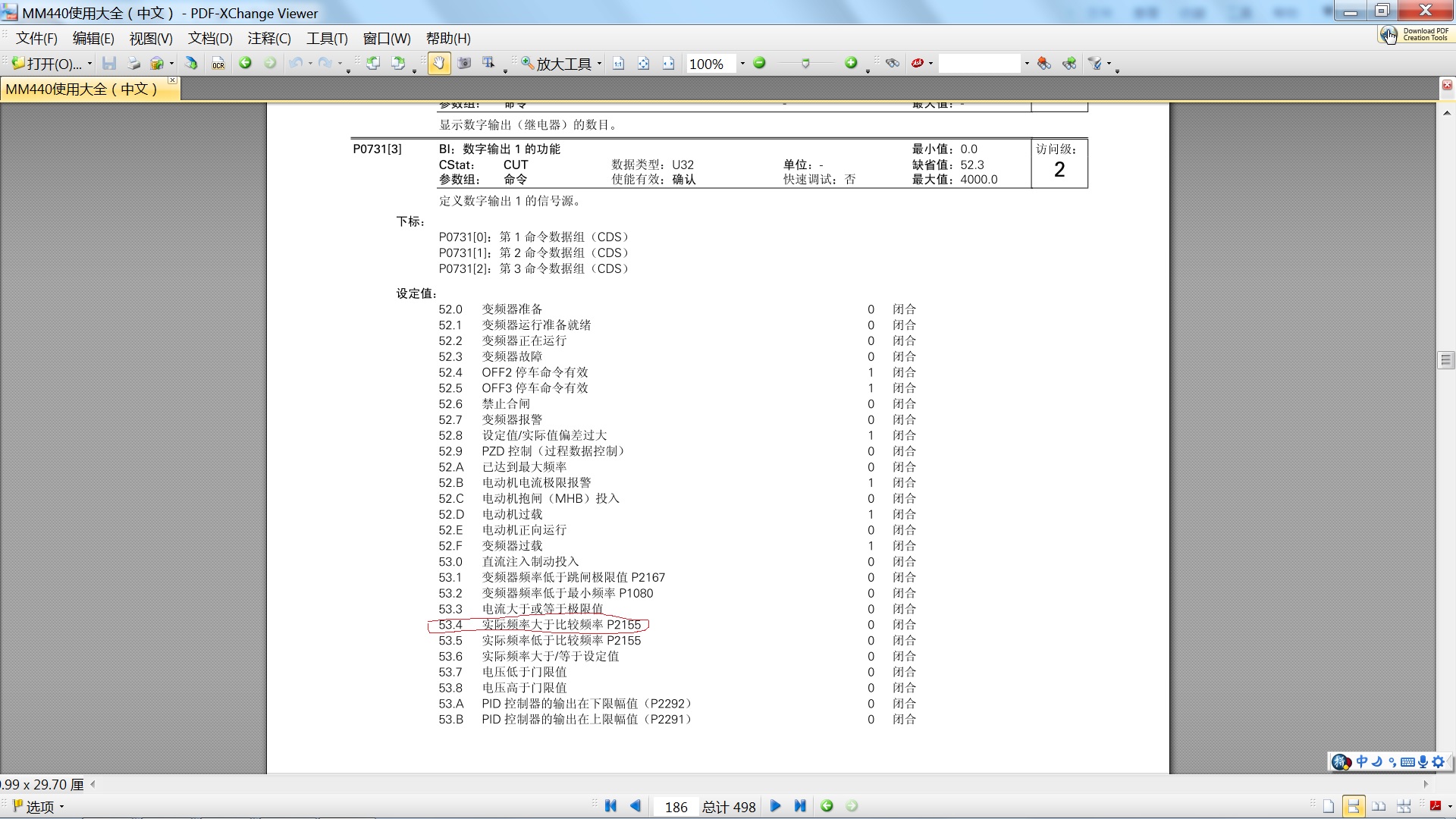Open the 选项 options dropdown
The height and width of the screenshot is (819, 1456).
pos(39,807)
